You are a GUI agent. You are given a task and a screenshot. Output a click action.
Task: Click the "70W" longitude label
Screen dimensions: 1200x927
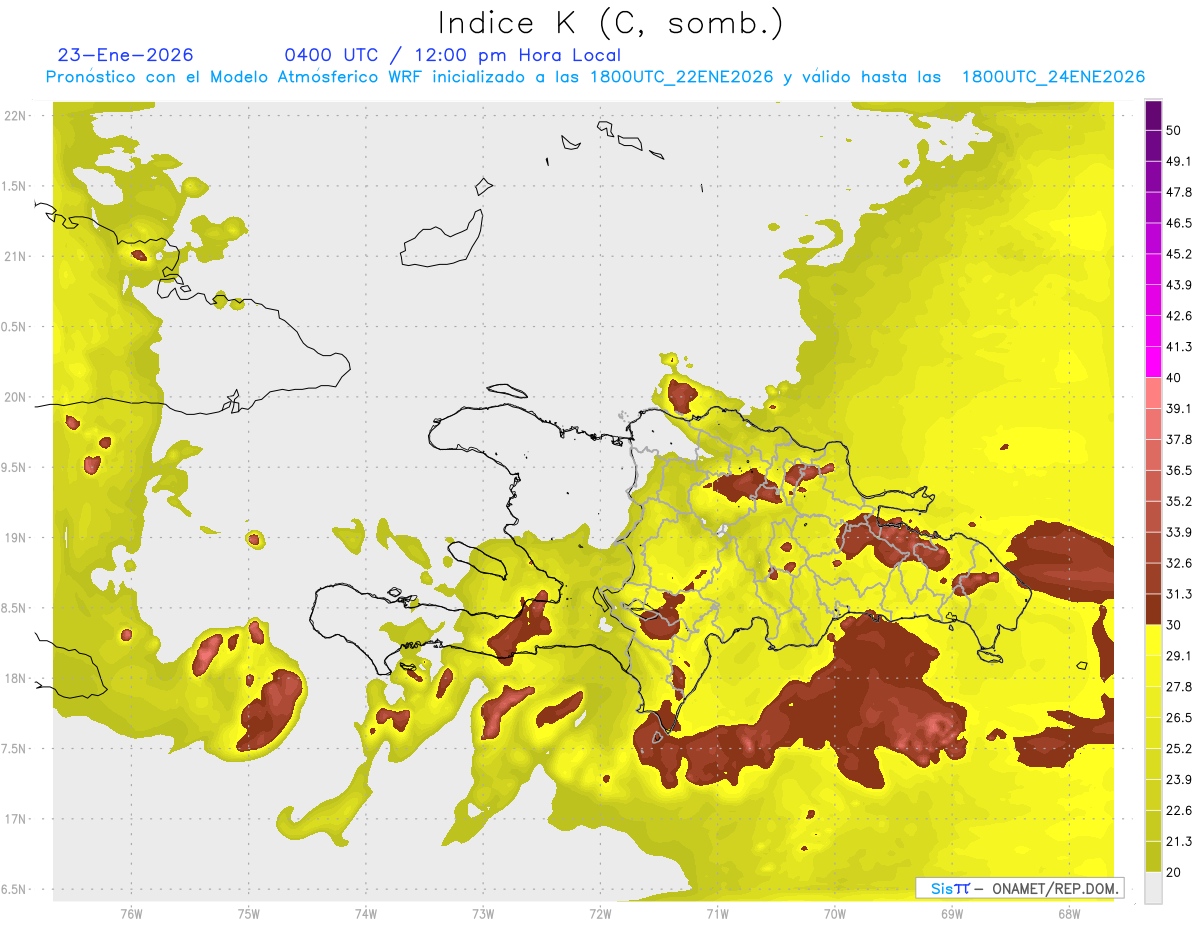(835, 914)
